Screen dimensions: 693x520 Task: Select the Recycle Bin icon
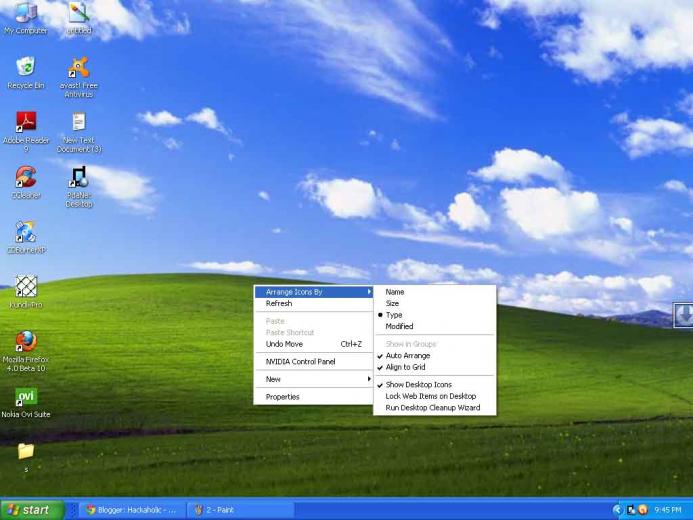click(26, 73)
